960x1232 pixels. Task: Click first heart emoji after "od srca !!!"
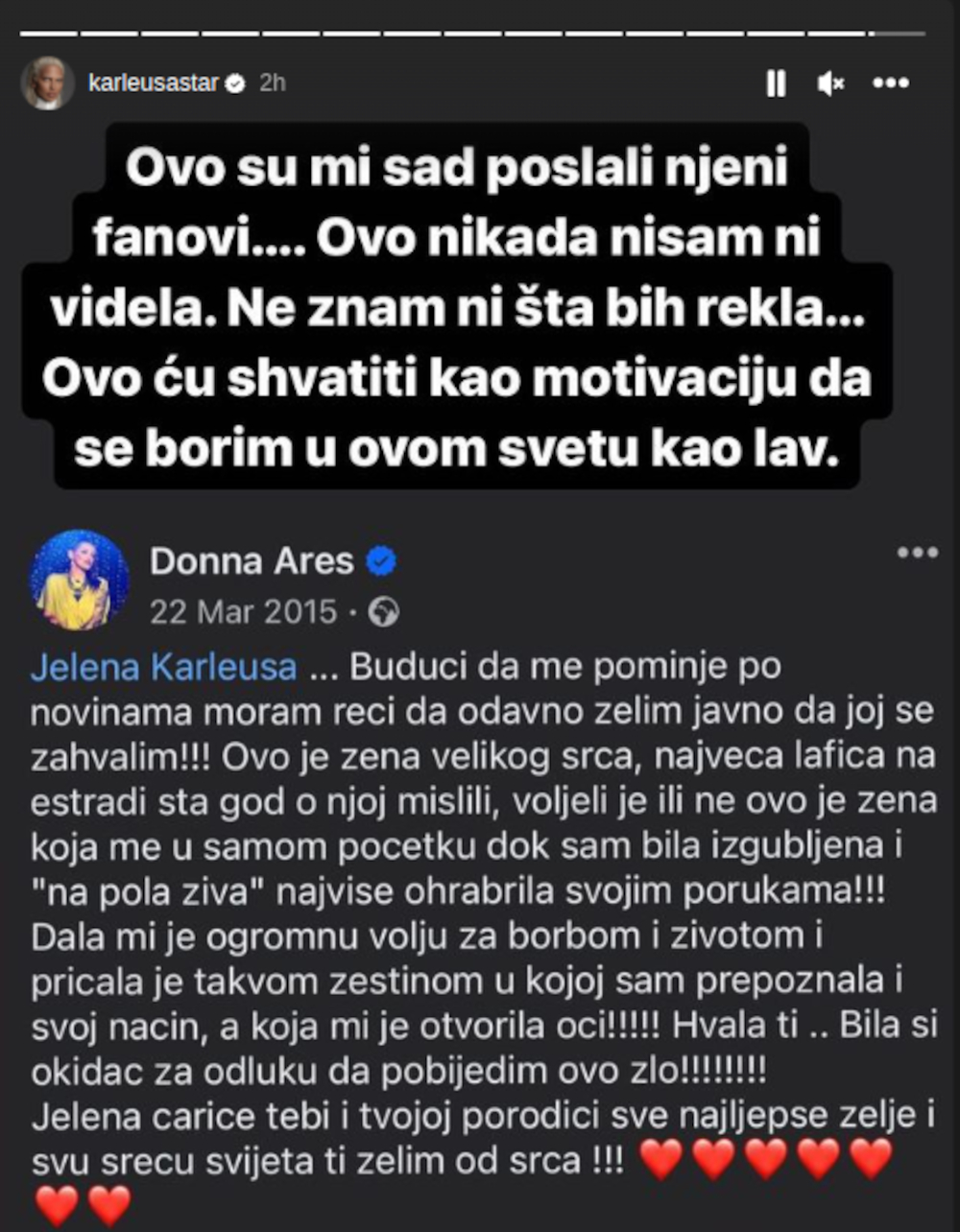(x=660, y=1159)
